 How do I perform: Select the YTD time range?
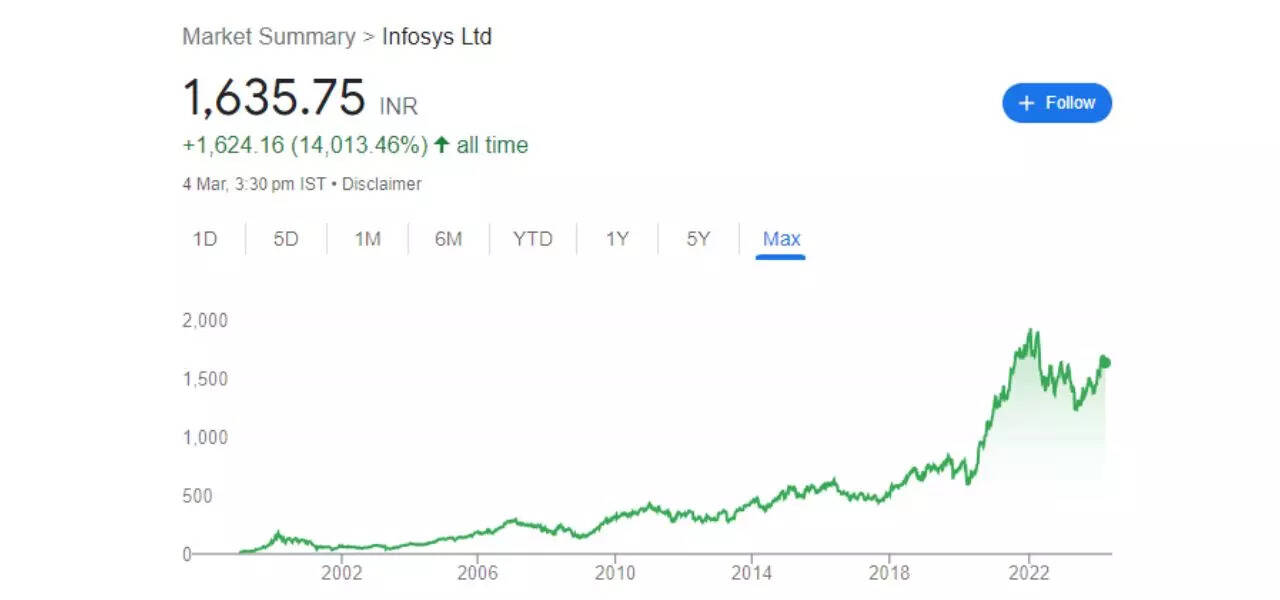533,239
